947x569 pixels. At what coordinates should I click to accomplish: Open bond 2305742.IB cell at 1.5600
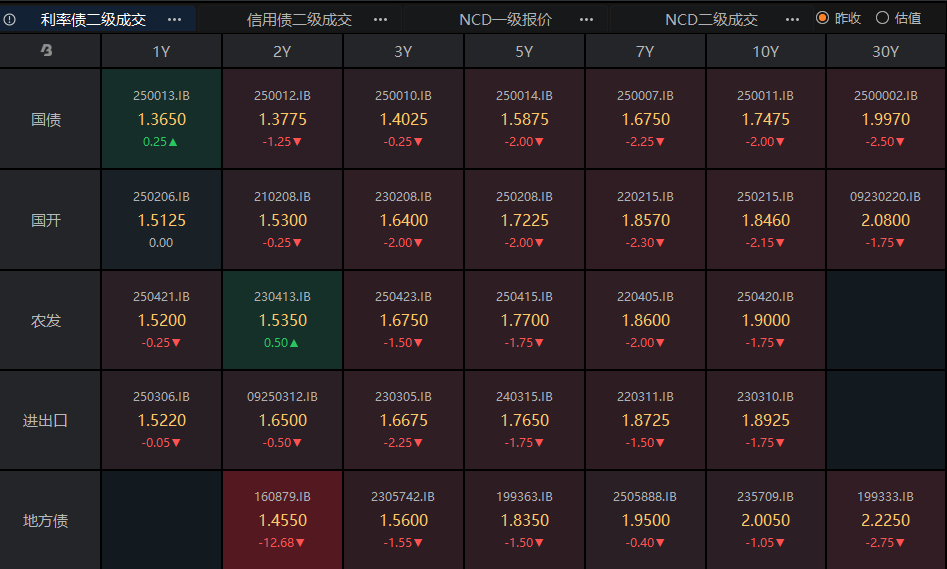tap(403, 520)
